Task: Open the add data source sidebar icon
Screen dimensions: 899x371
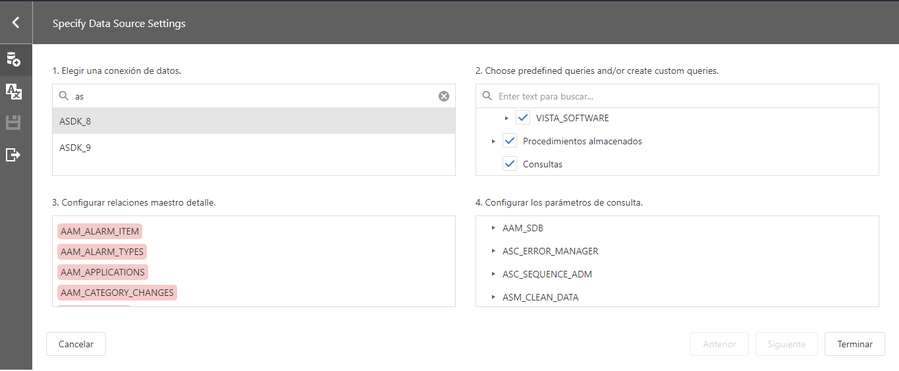Action: click(x=13, y=59)
